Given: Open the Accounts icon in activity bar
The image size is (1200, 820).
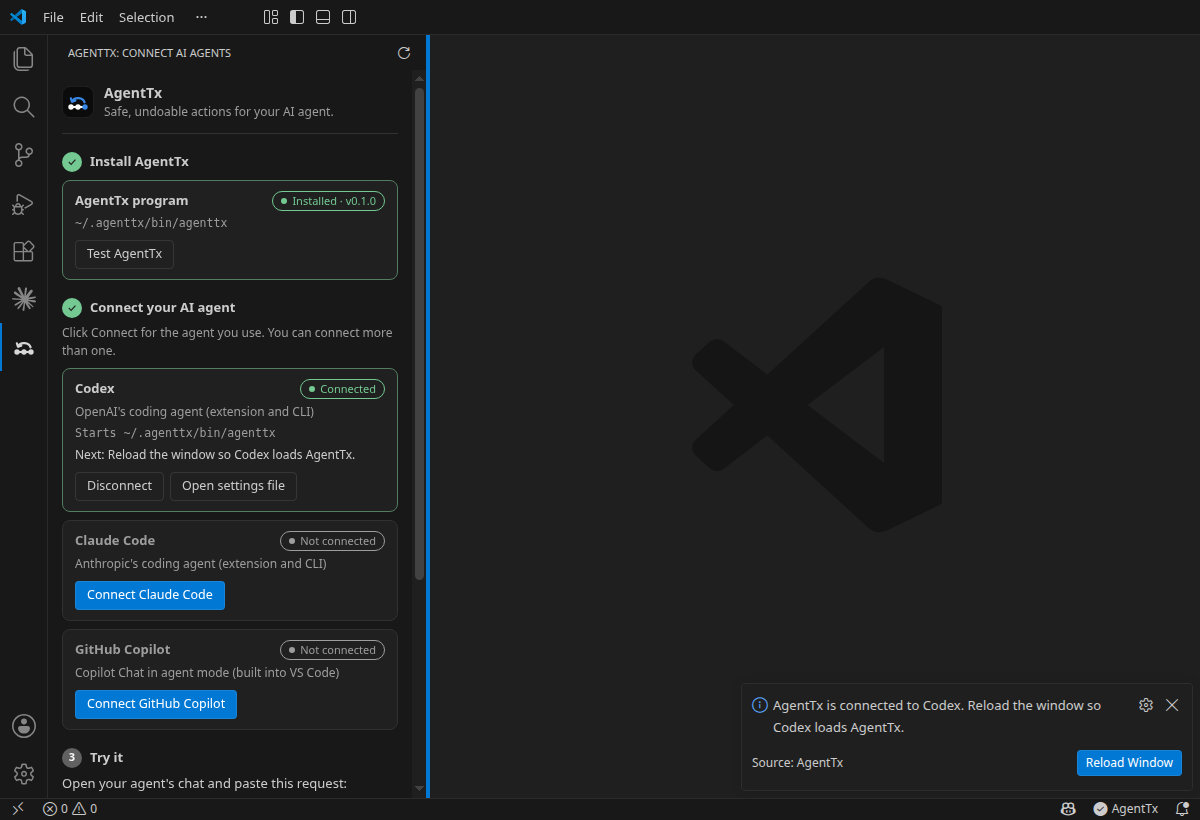Looking at the screenshot, I should [23, 726].
